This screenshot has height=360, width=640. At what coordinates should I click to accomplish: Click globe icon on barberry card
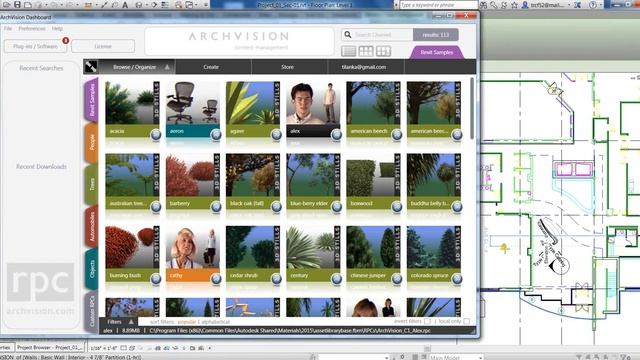(x=216, y=207)
